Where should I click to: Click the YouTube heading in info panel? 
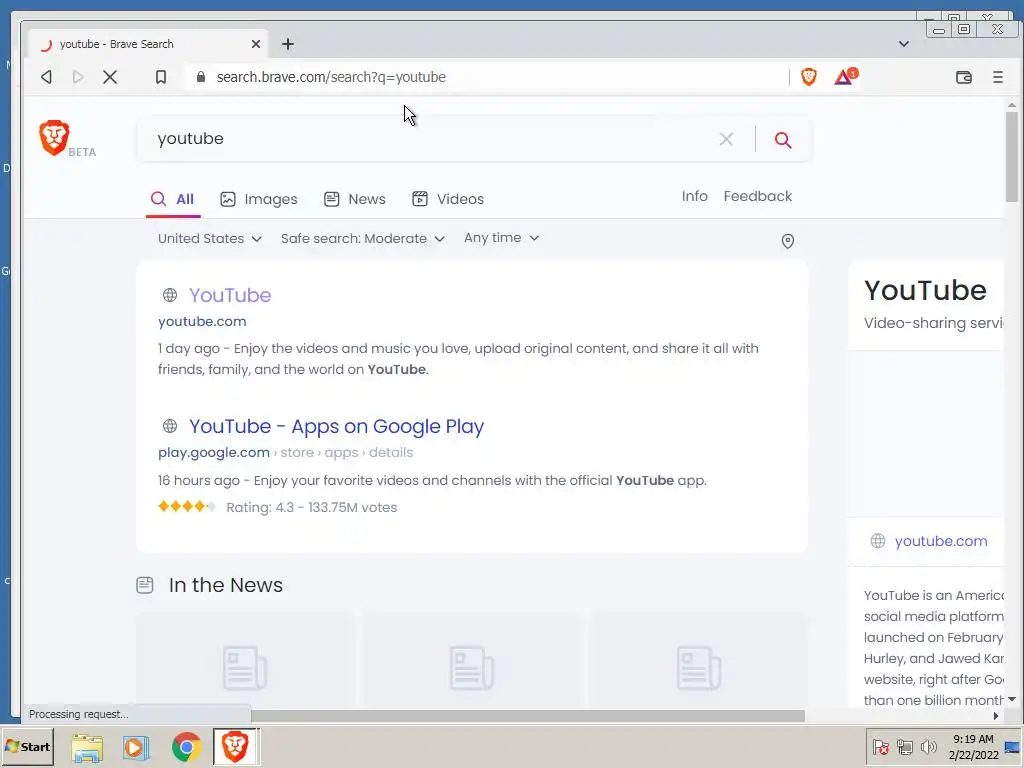click(x=925, y=291)
